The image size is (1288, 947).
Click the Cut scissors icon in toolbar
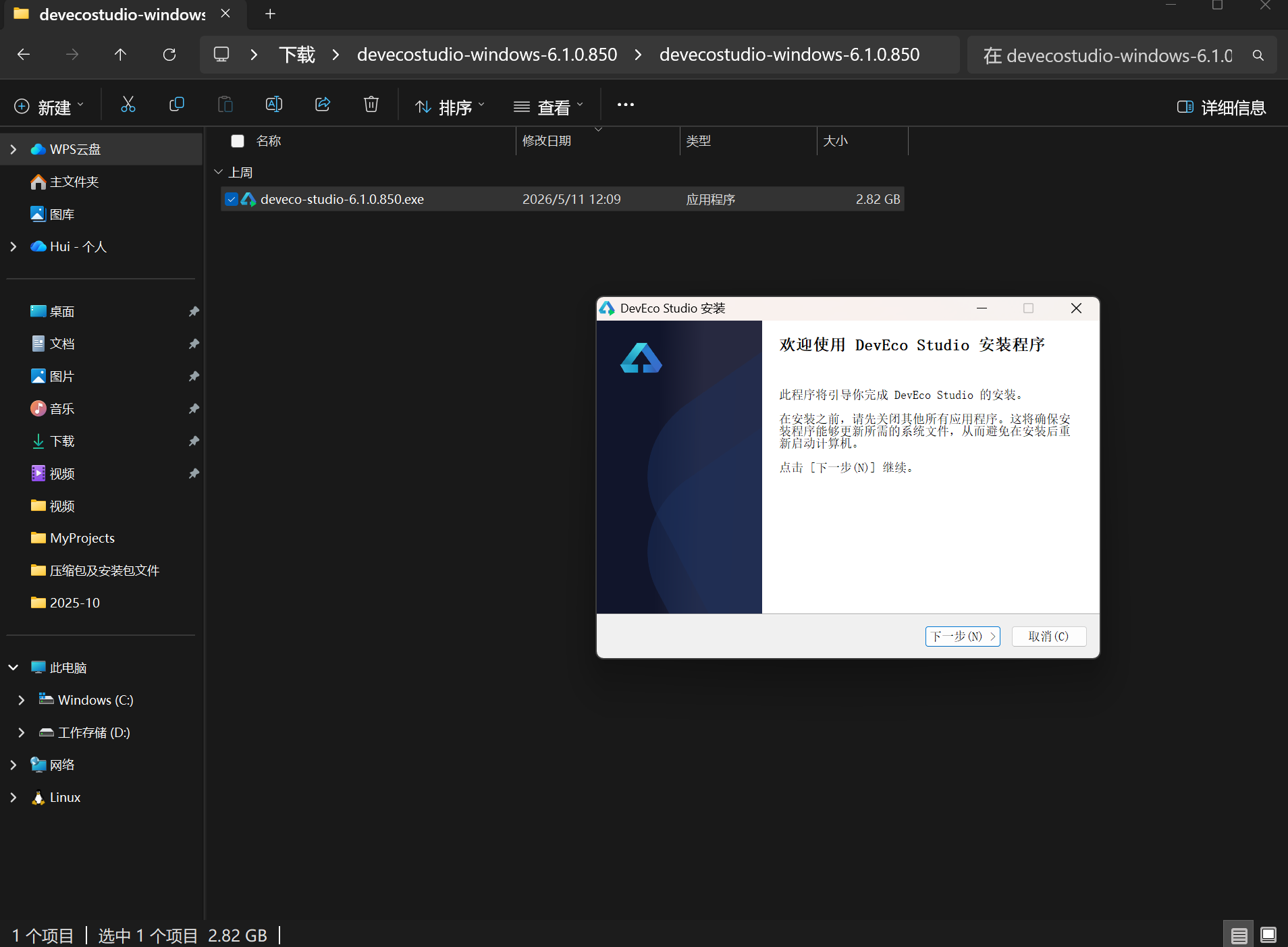[x=128, y=105]
